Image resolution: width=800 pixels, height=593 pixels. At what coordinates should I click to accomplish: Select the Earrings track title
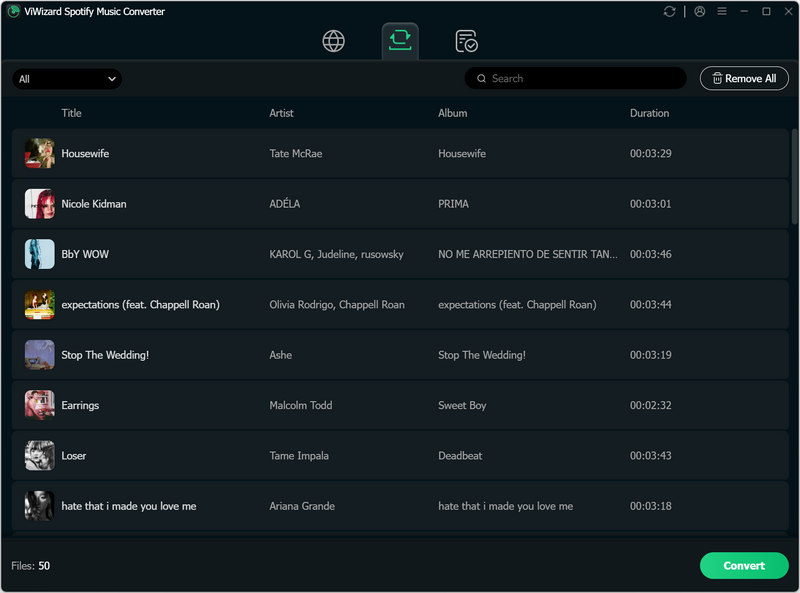80,406
